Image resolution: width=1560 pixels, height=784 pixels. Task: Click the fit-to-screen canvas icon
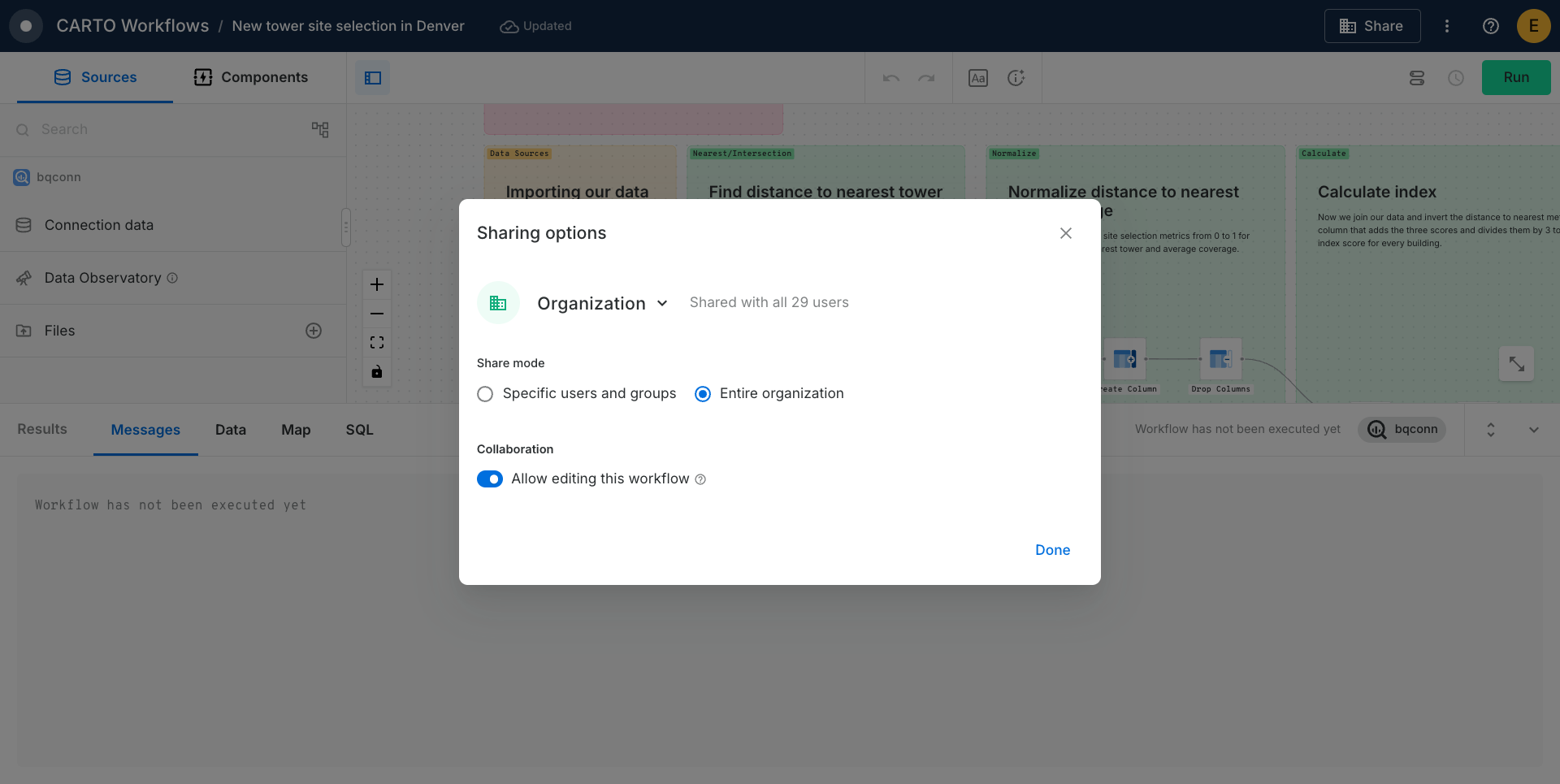[x=377, y=343]
